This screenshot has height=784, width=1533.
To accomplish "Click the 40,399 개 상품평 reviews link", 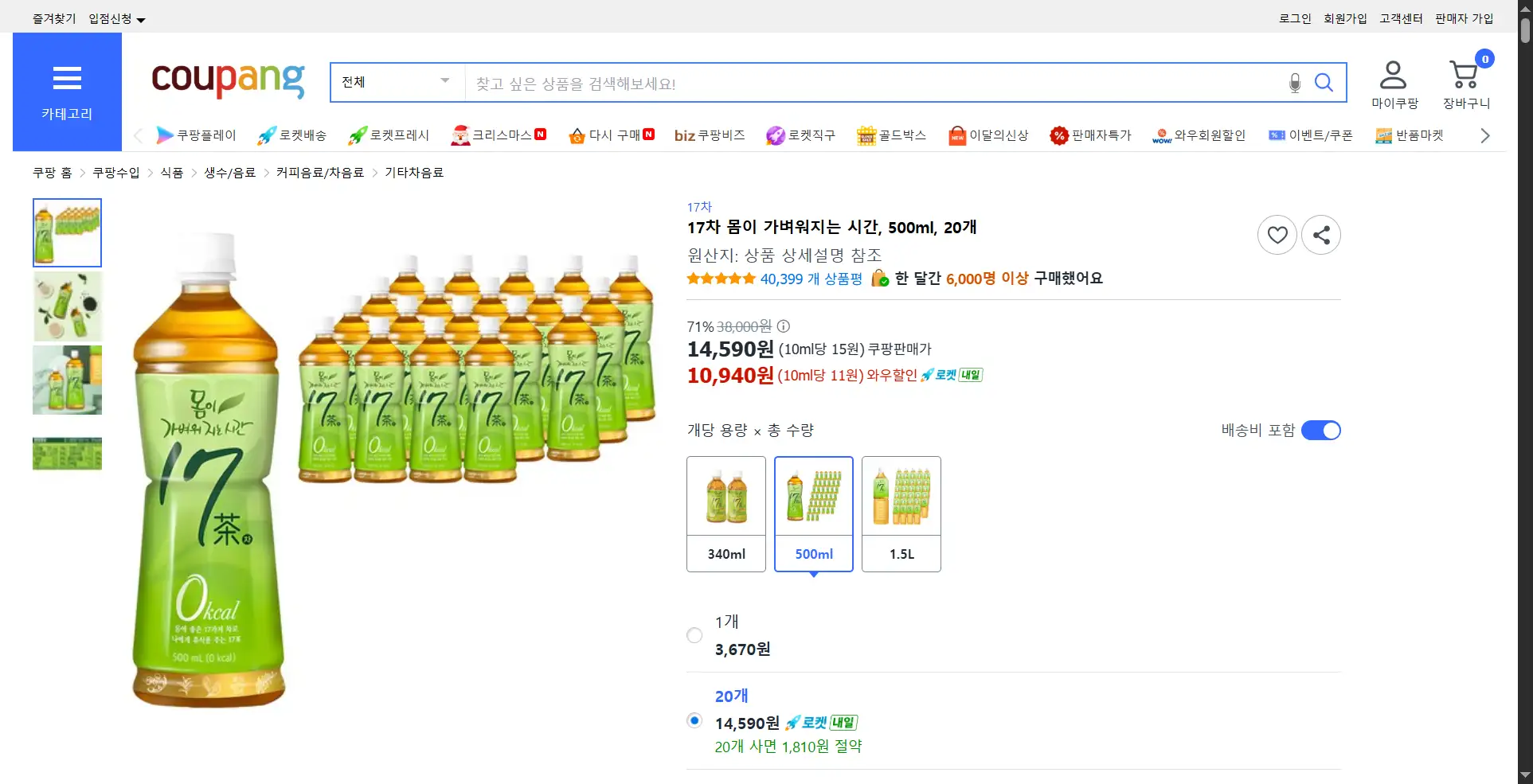I will (811, 279).
